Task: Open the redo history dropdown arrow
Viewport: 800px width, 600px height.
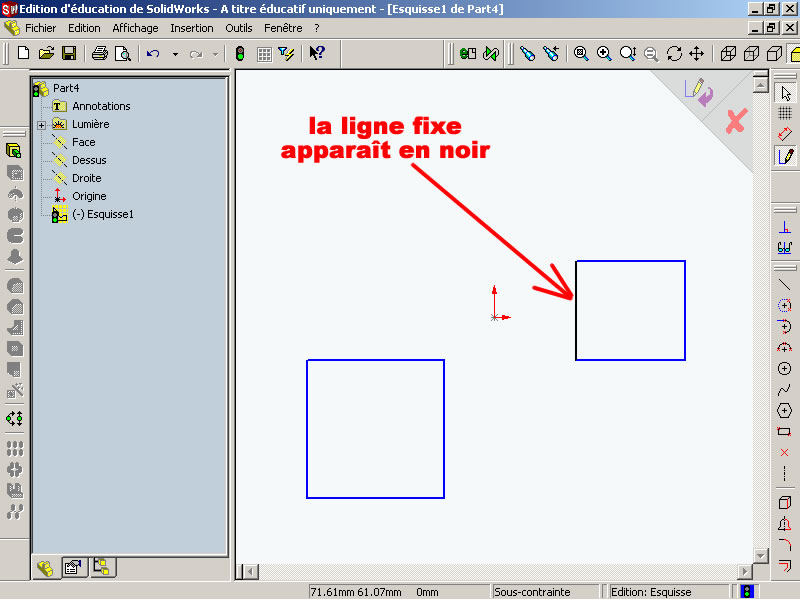Action: tap(215, 54)
